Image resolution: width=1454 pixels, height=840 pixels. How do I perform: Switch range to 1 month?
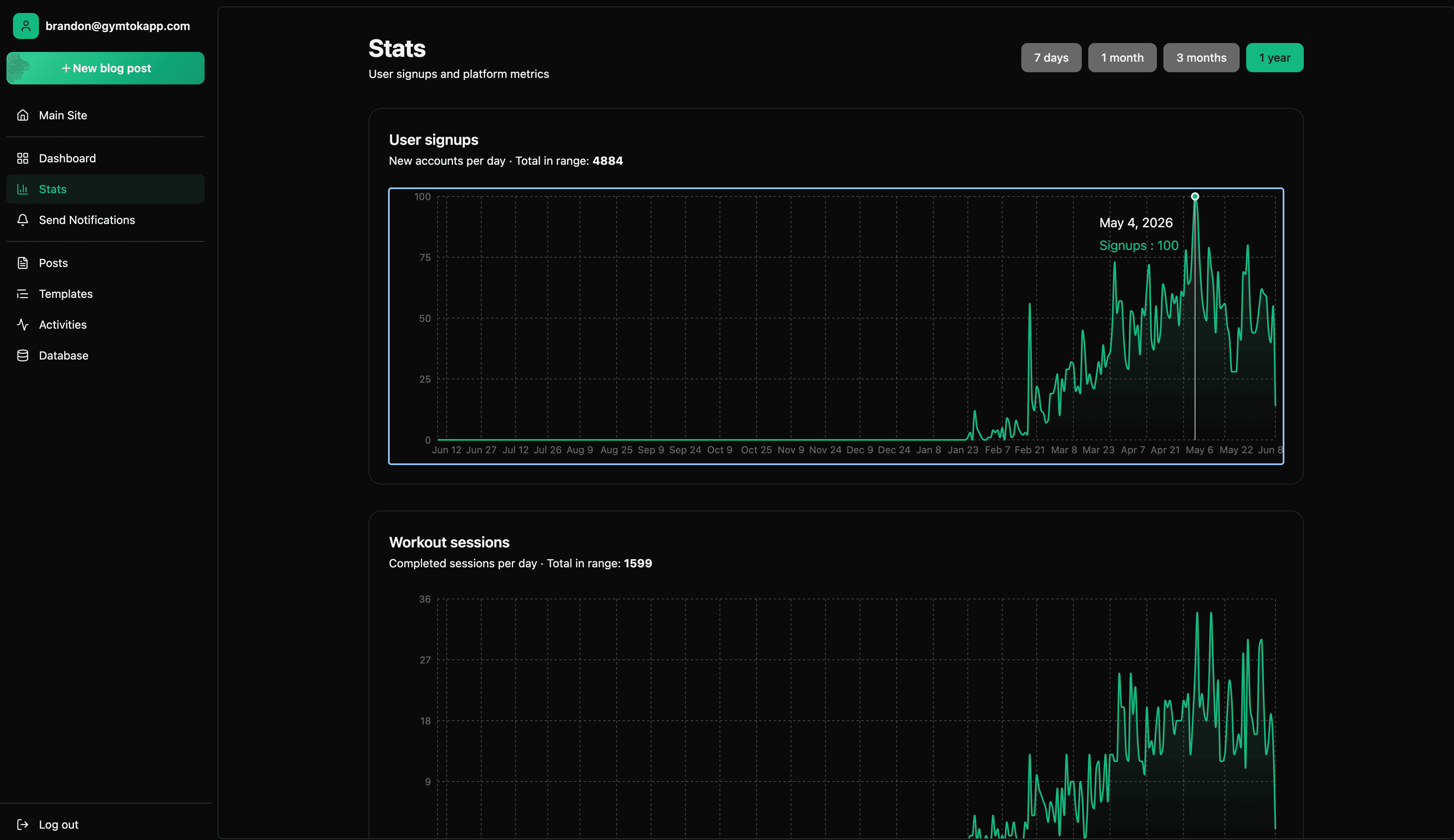coord(1122,58)
